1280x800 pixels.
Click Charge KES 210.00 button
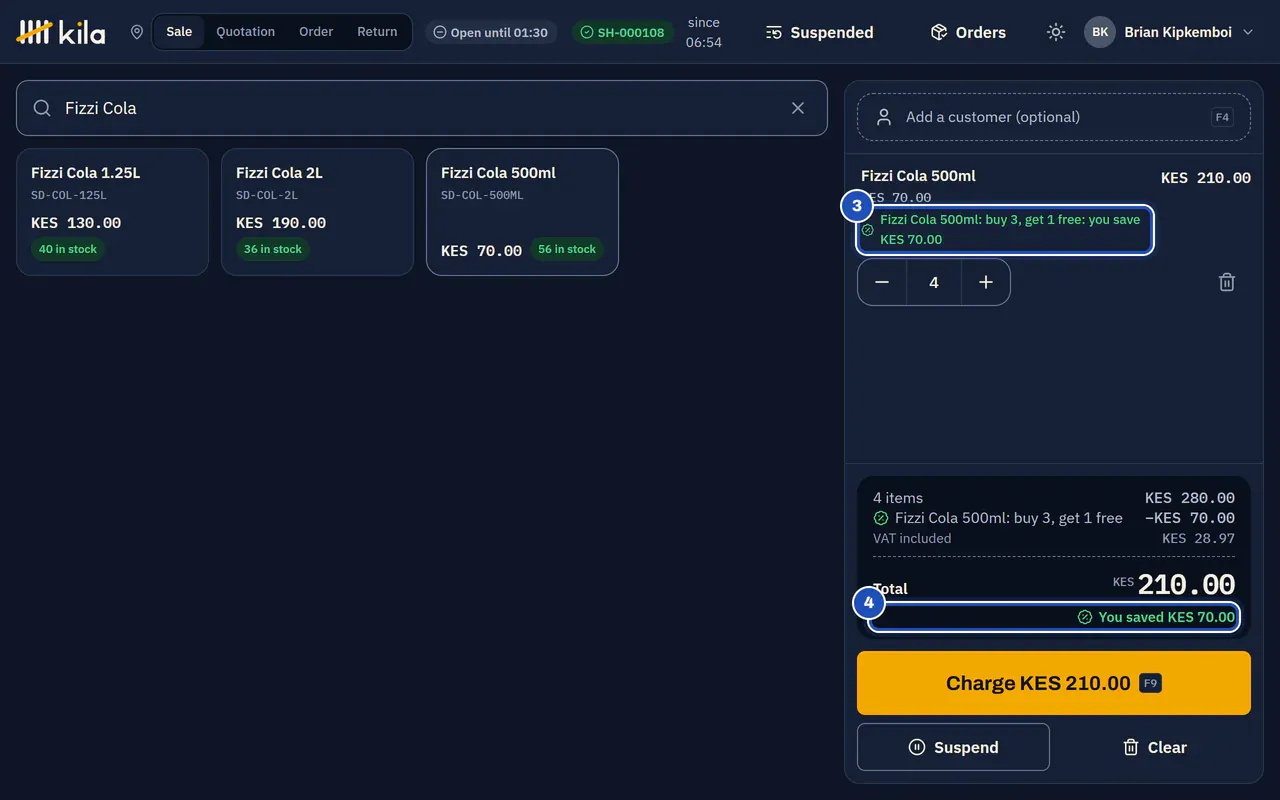click(1054, 683)
